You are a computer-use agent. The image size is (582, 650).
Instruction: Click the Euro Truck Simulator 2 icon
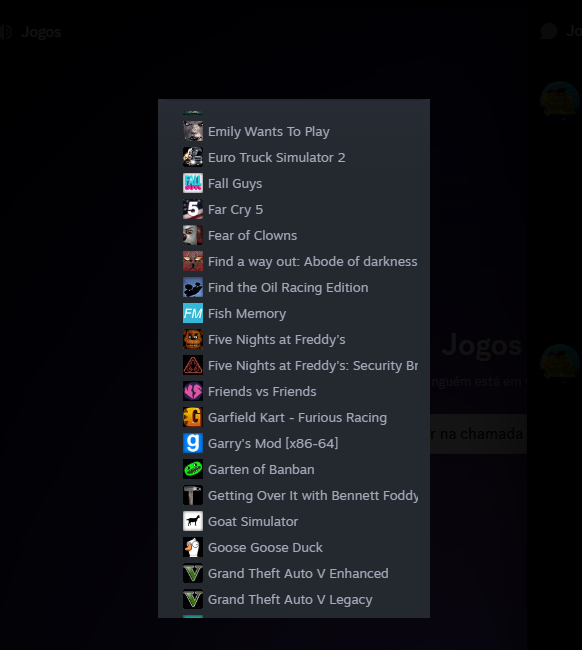[193, 157]
